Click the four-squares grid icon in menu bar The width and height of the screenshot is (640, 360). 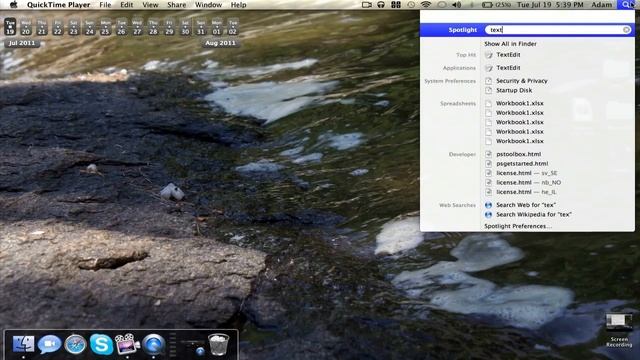coord(396,5)
